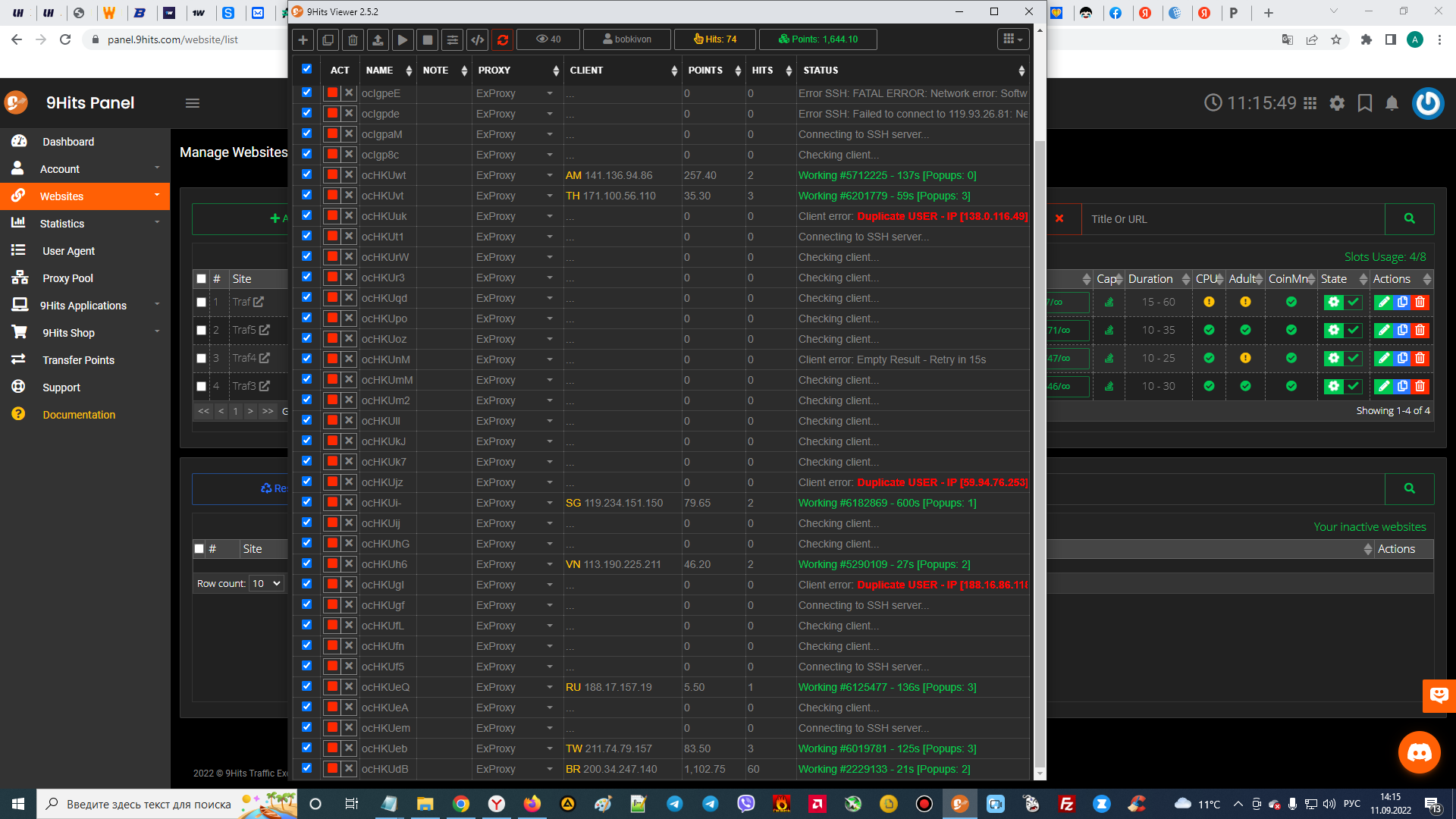Uncheck the ocHKUdB row checkbox
Screen dimensions: 1456x819
tap(306, 768)
